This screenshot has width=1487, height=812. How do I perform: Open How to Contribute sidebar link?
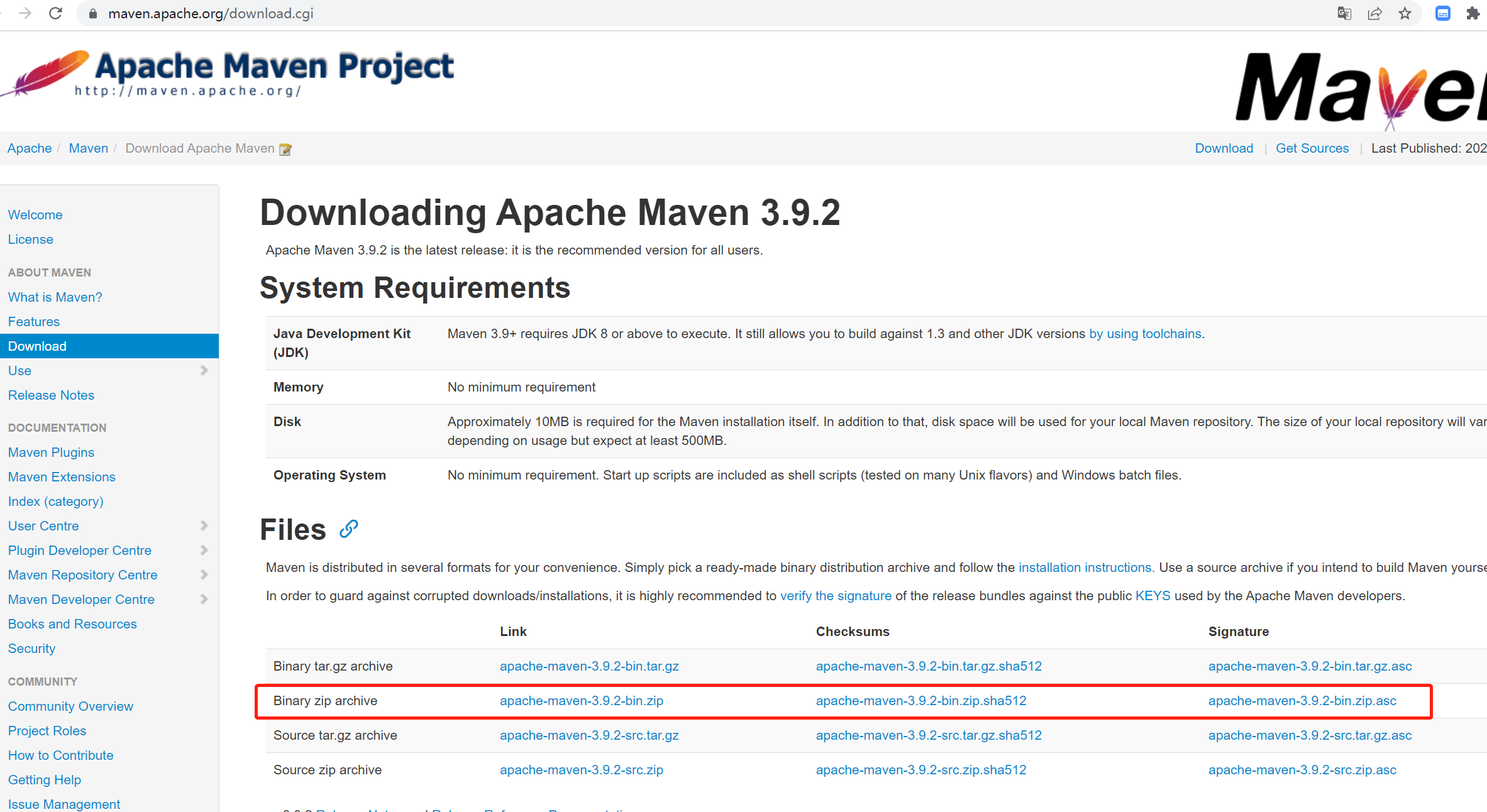coord(61,755)
